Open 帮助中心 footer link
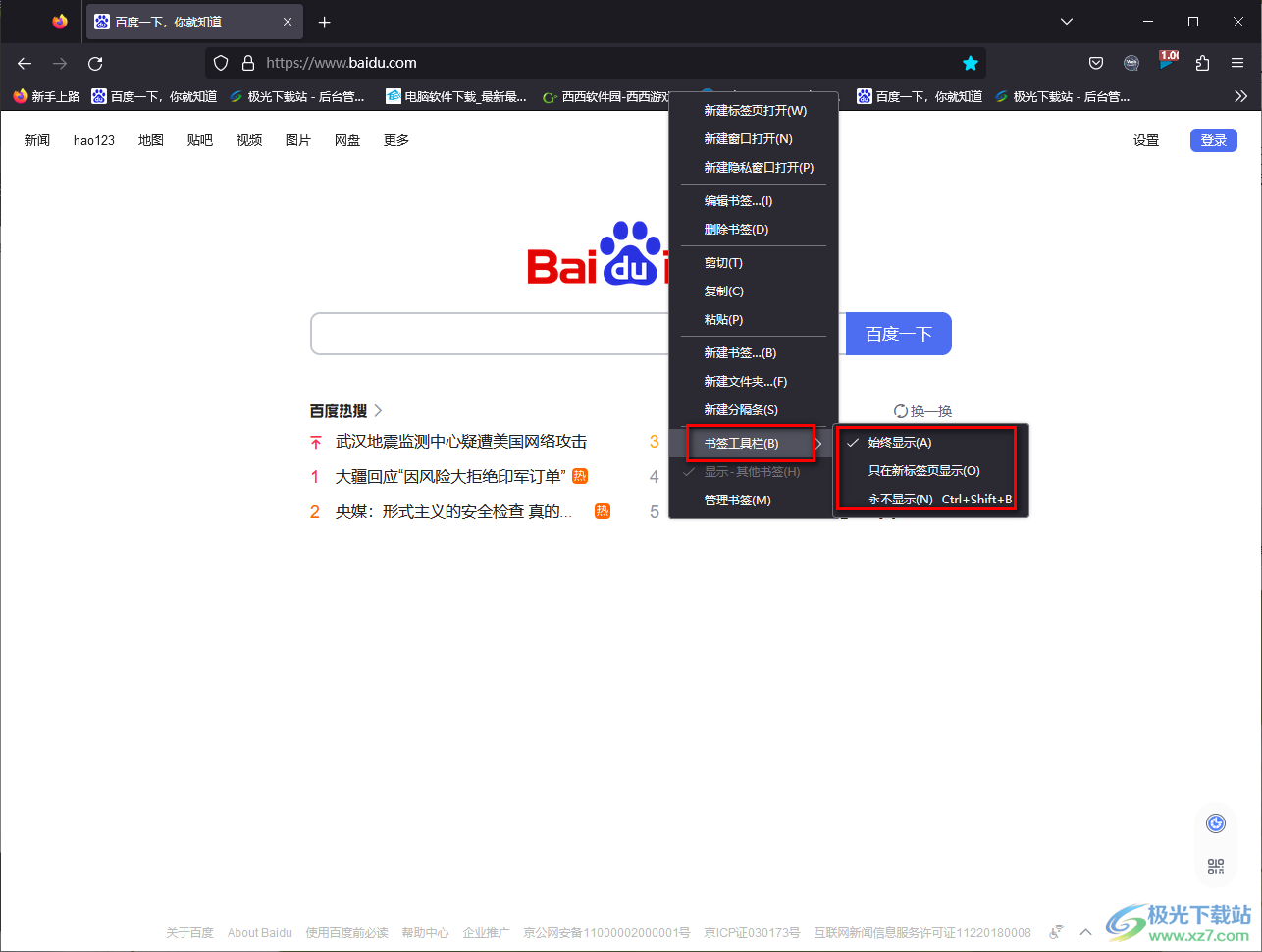This screenshot has width=1262, height=952. pyautogui.click(x=425, y=933)
